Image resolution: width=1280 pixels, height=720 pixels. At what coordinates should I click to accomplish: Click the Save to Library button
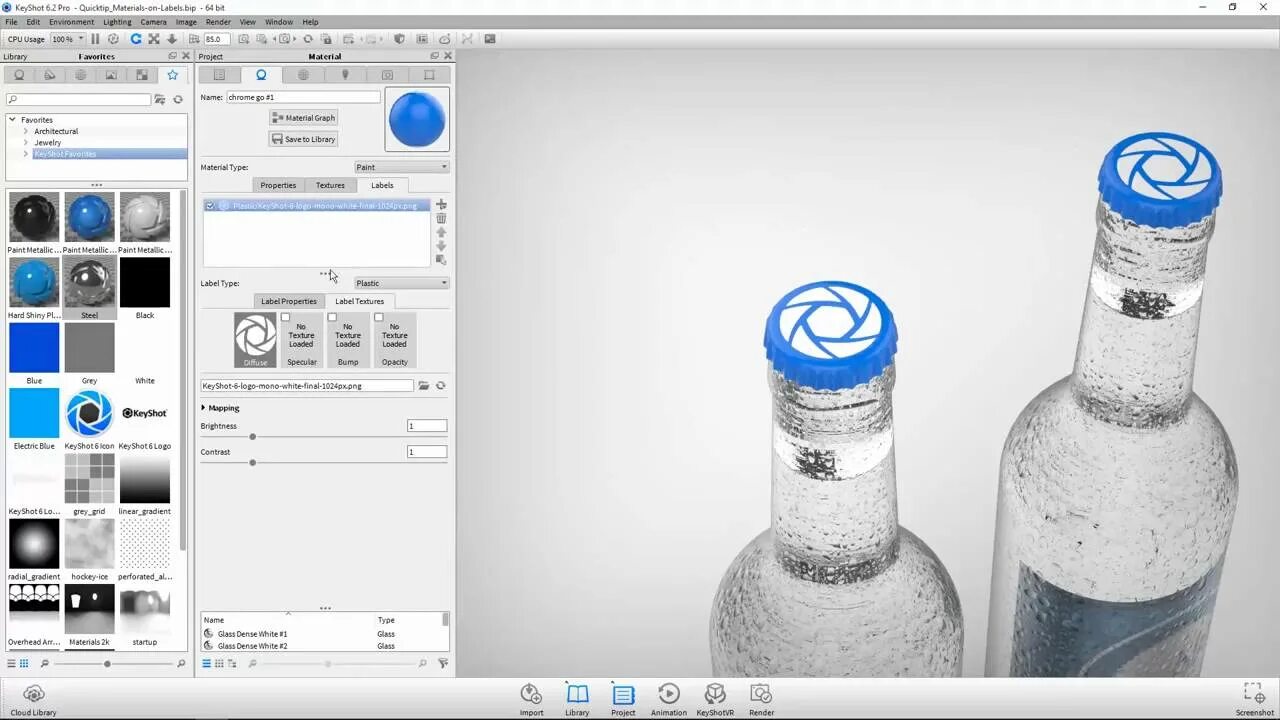pyautogui.click(x=303, y=139)
